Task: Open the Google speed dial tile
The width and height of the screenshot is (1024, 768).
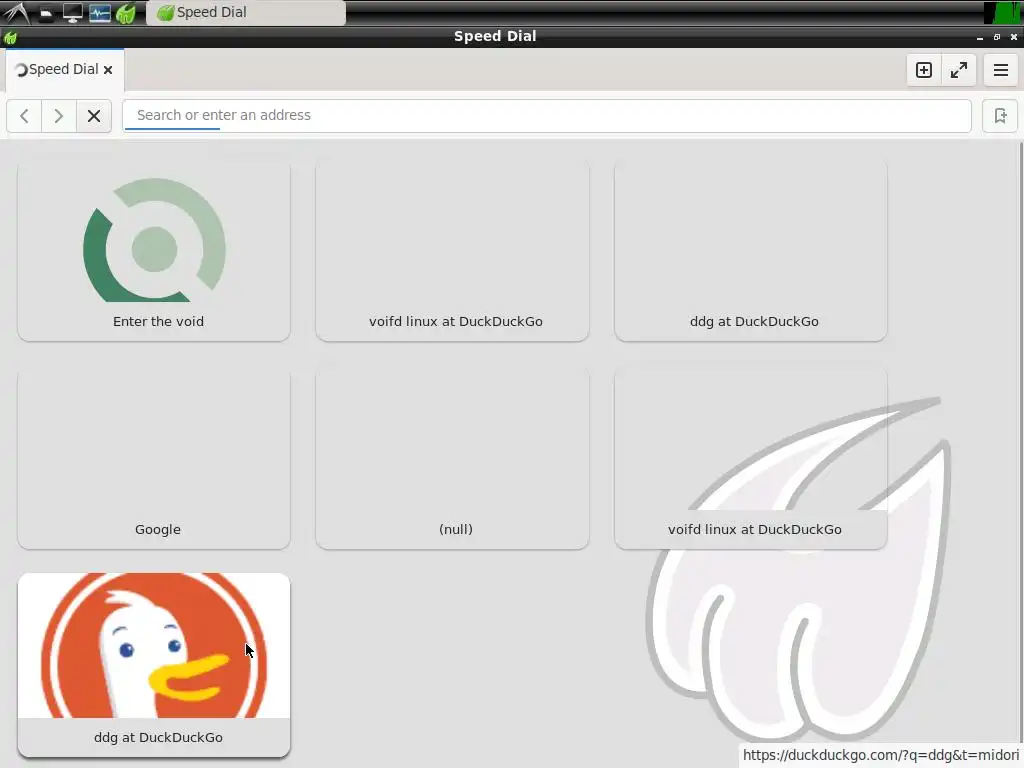Action: click(154, 459)
